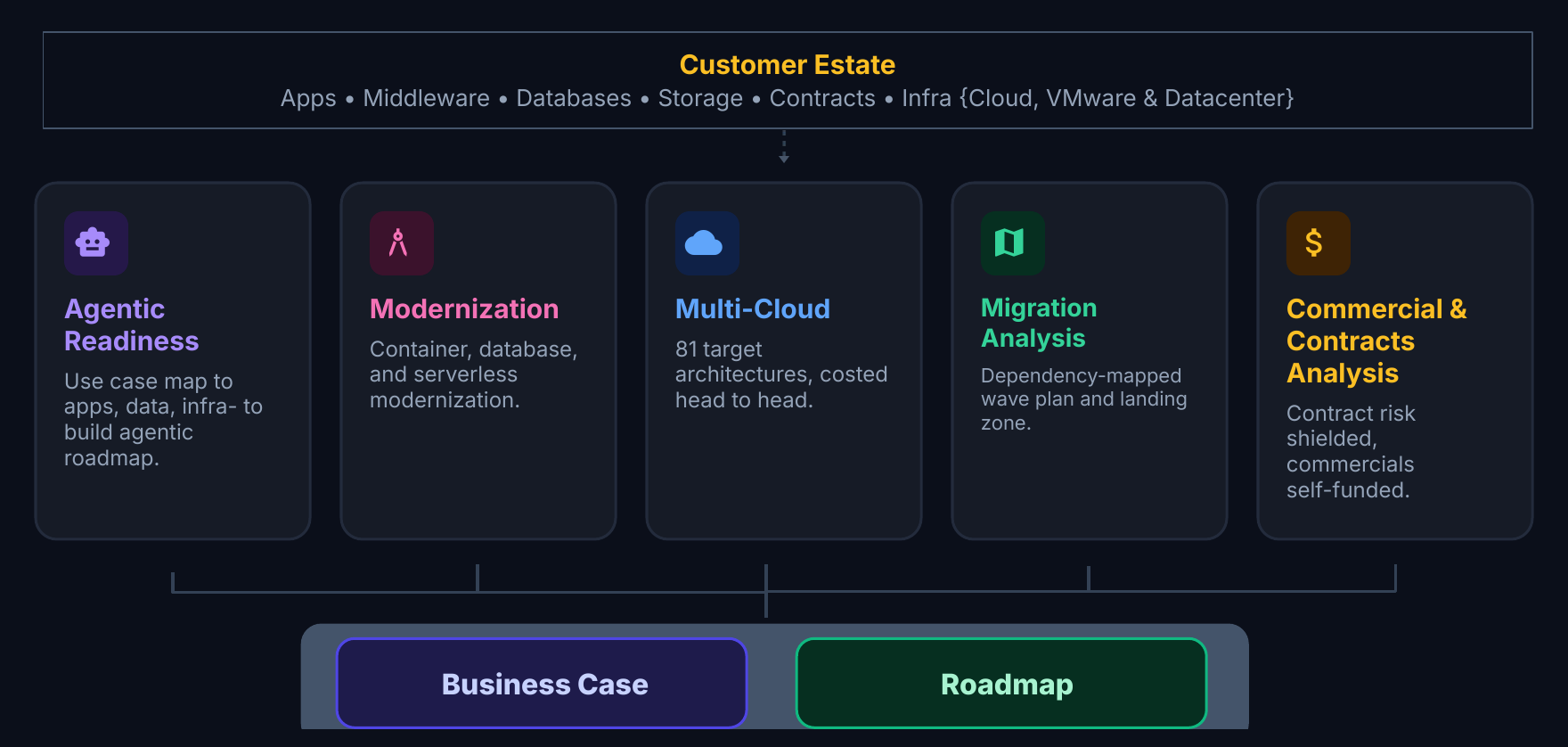Image resolution: width=1568 pixels, height=747 pixels.
Task: Open the Business Case button
Action: pos(542,684)
